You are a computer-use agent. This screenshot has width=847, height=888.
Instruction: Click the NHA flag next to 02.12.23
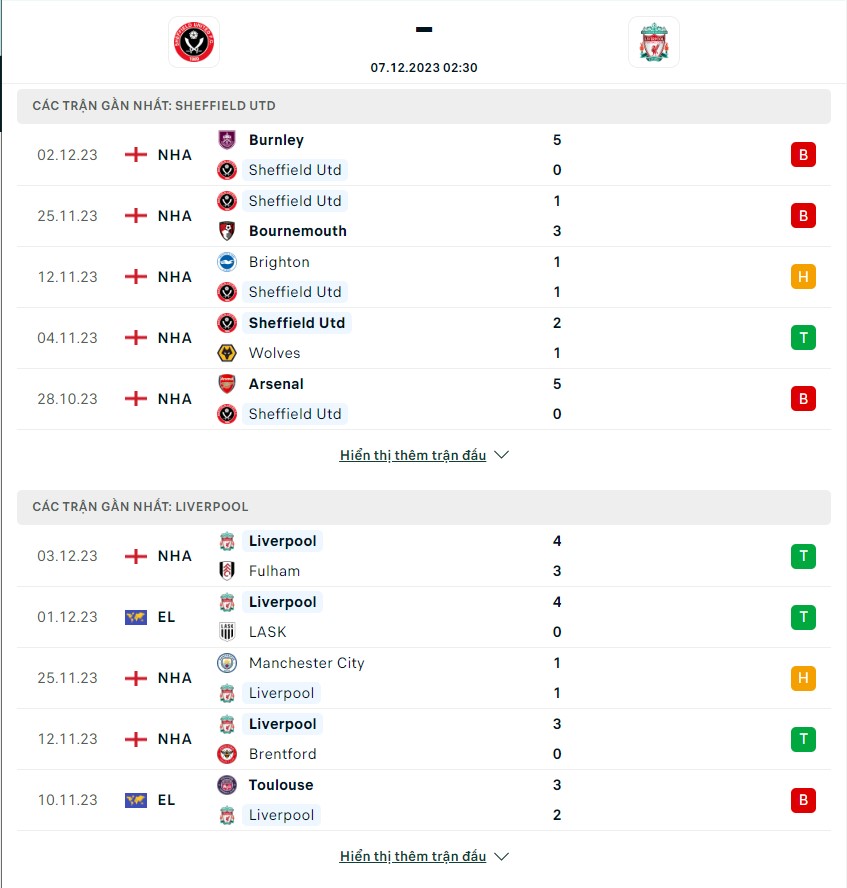[x=135, y=155]
